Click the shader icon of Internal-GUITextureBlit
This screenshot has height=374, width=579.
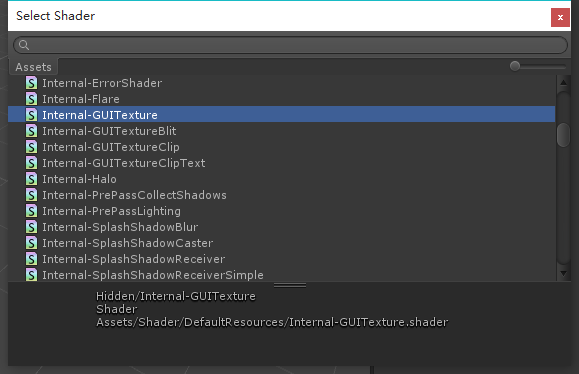31,131
